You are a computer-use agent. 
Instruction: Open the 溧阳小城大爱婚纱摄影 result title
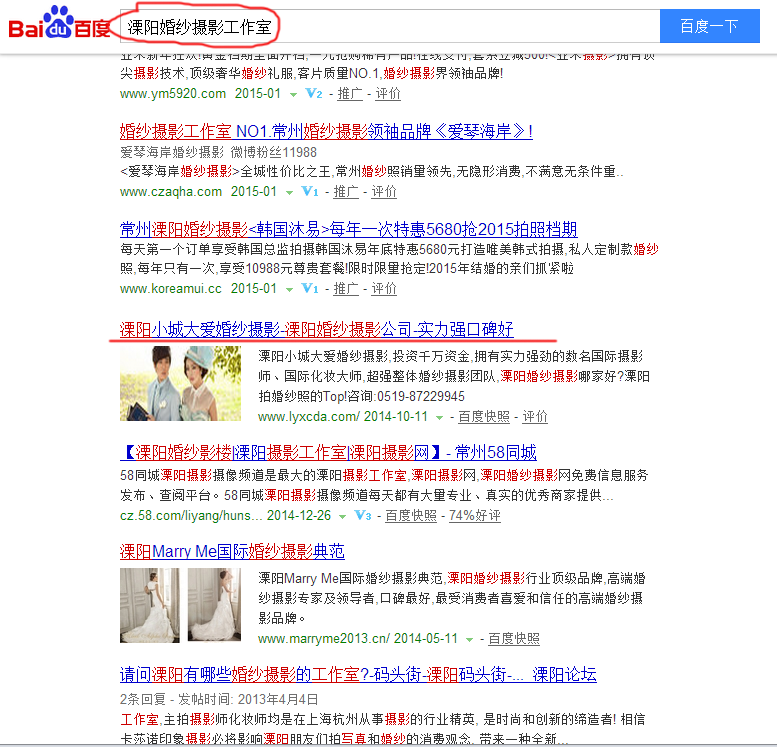[317, 329]
